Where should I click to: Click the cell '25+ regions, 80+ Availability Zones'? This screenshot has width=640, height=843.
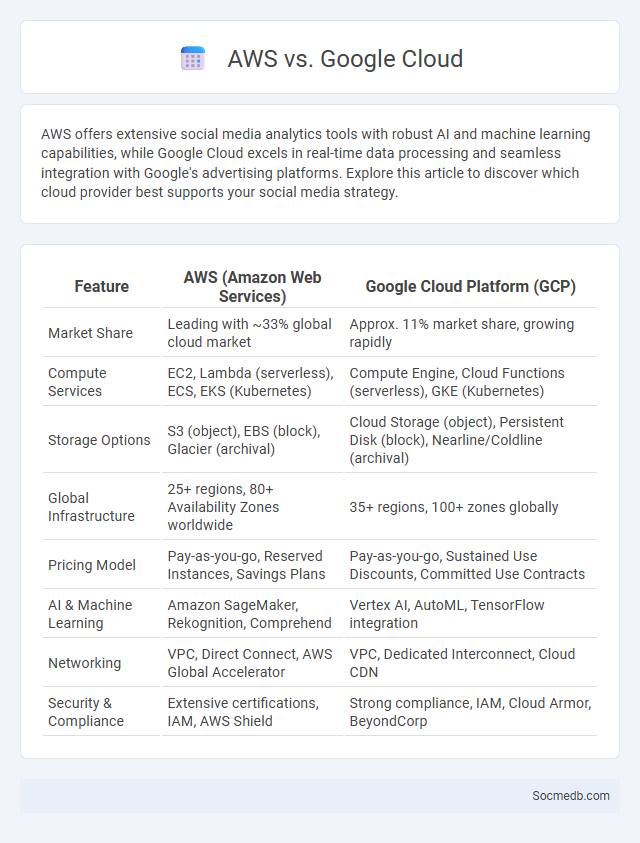252,507
